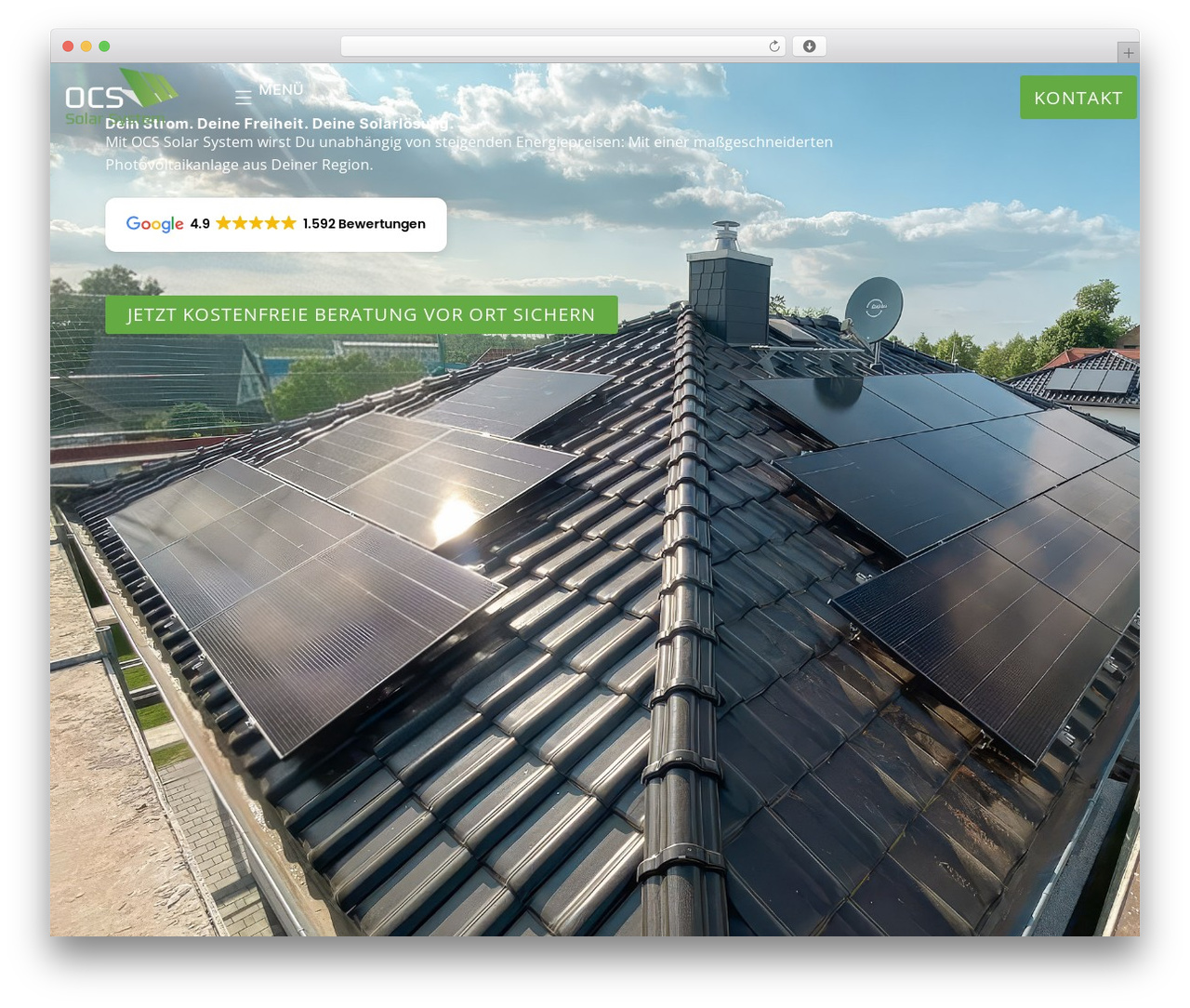This screenshot has height=1008, width=1190.
Task: Close the browser window with red button
Action: [68, 46]
